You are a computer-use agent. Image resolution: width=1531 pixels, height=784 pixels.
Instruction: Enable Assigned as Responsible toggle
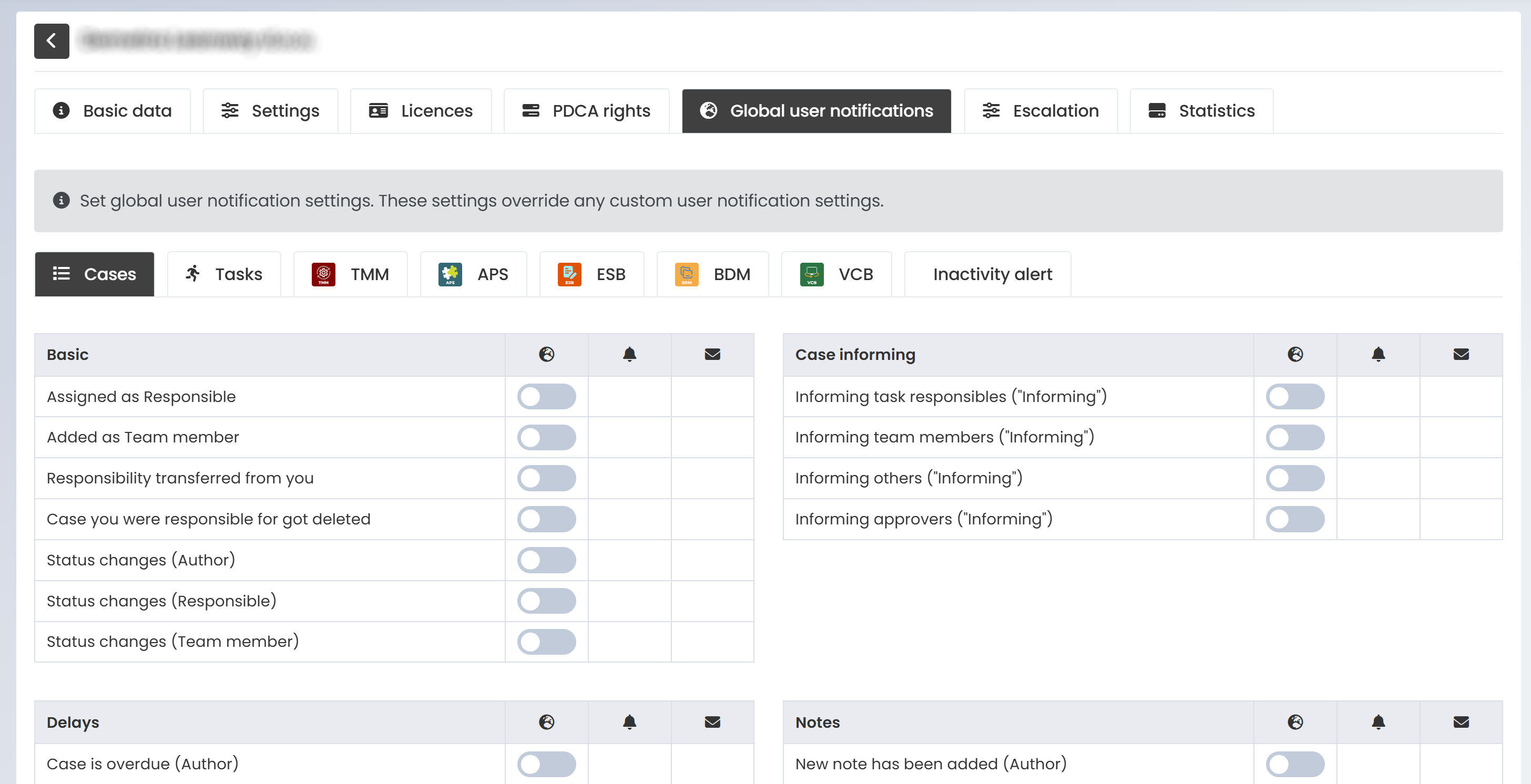pos(546,397)
